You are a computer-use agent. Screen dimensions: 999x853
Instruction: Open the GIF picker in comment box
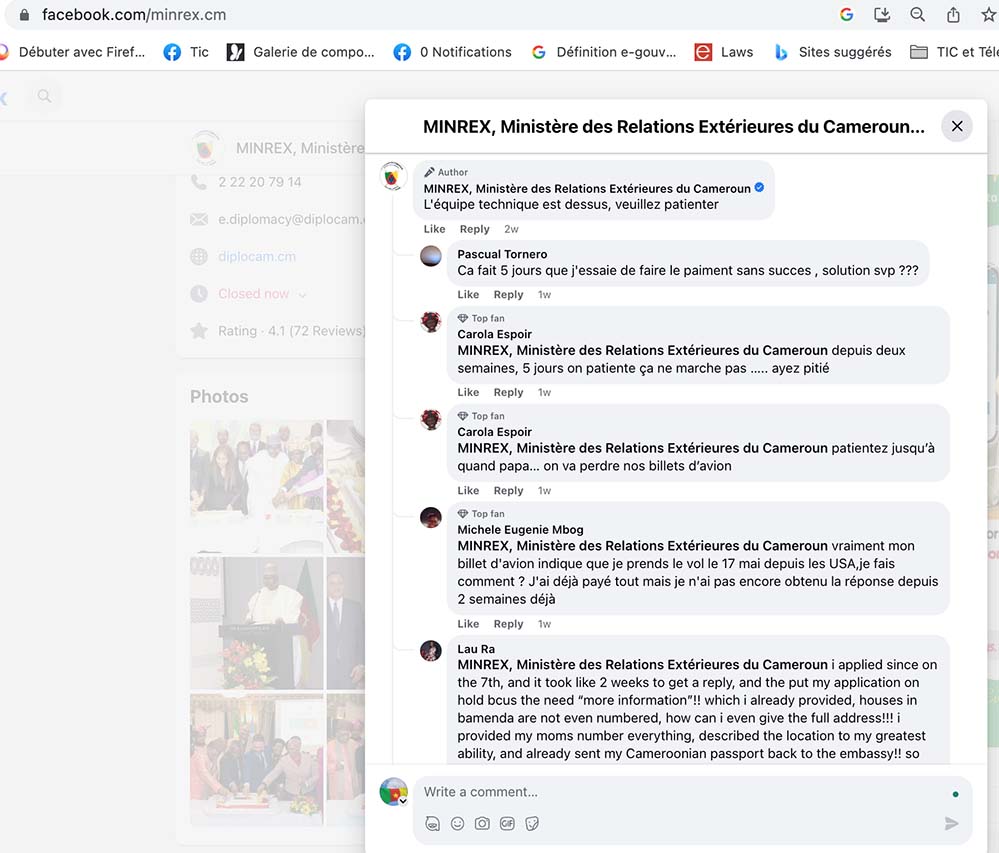click(507, 823)
